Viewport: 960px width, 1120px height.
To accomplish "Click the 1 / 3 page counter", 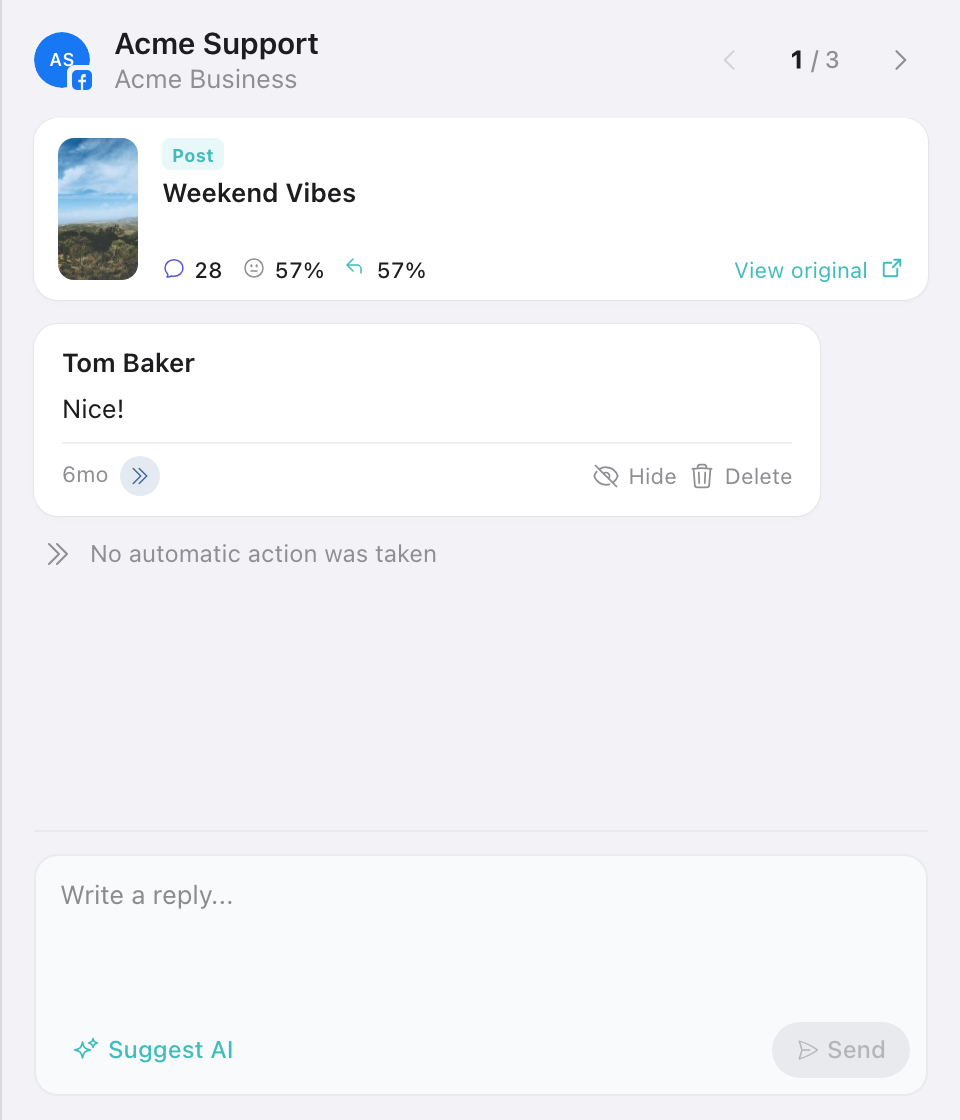I will click(x=815, y=60).
